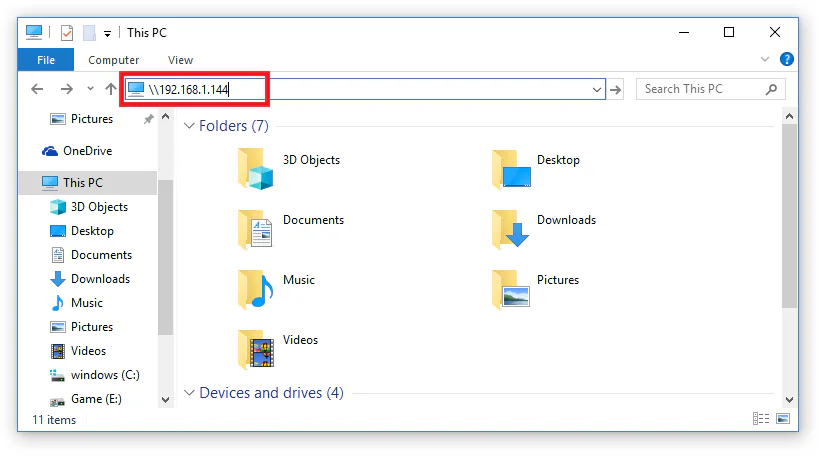Select Videos in navigation pane
Viewport: 828px width, 476px height.
[x=78, y=351]
